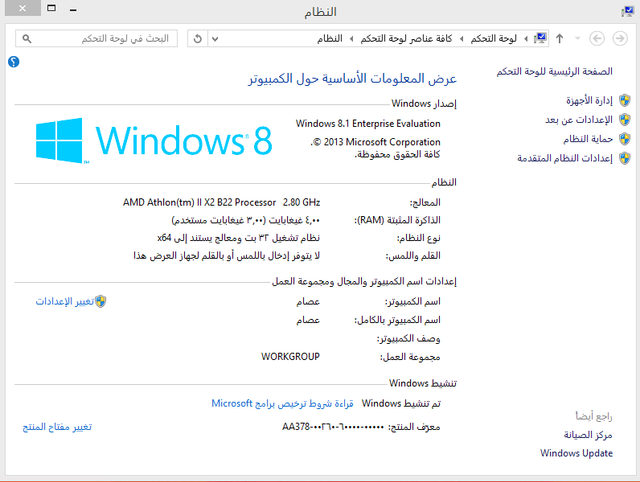Click shield icon beside تغيير الإعدادات
640x482 pixels.
[x=100, y=301]
